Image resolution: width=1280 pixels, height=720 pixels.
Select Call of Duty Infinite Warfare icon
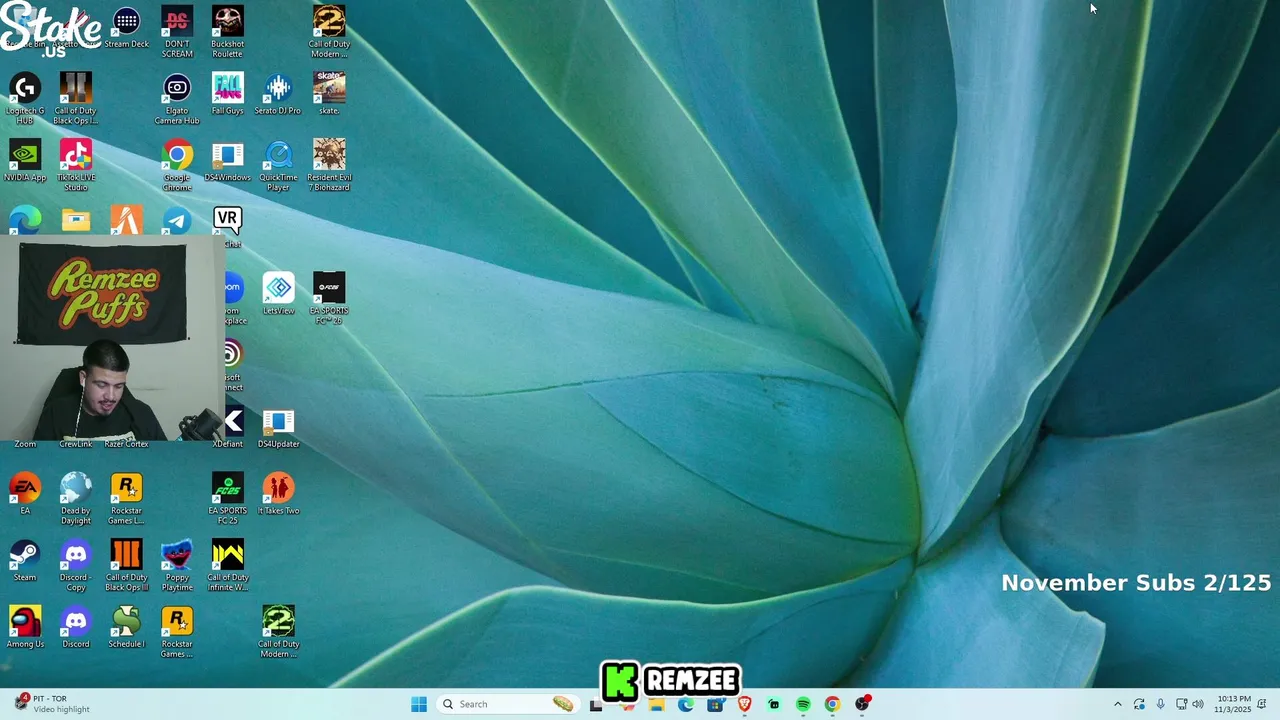(x=227, y=566)
